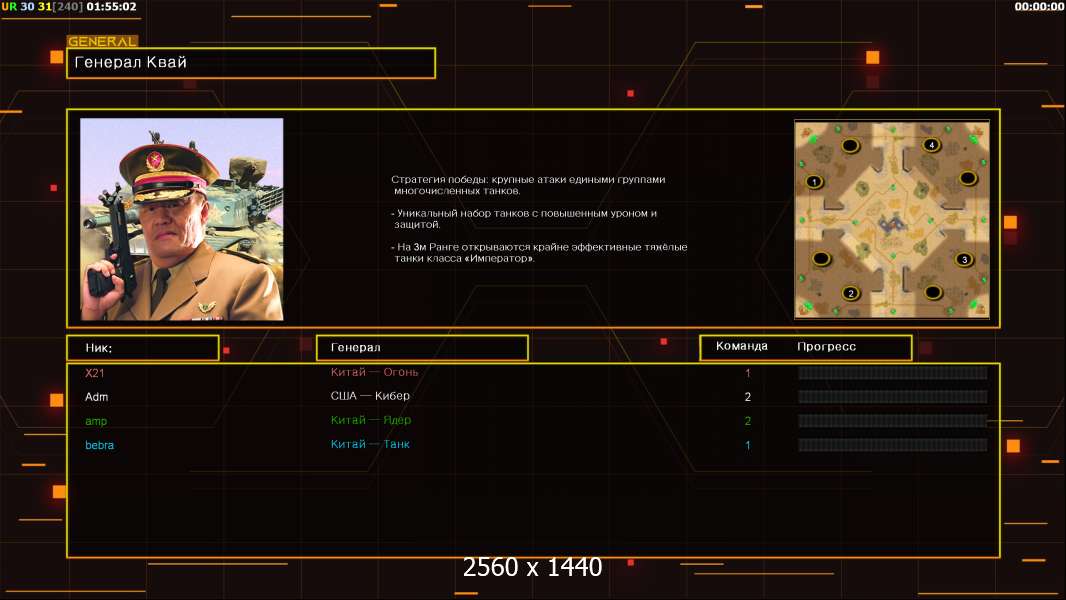This screenshot has height=600, width=1066.
Task: Select start position 2 marker on map
Action: coord(851,293)
